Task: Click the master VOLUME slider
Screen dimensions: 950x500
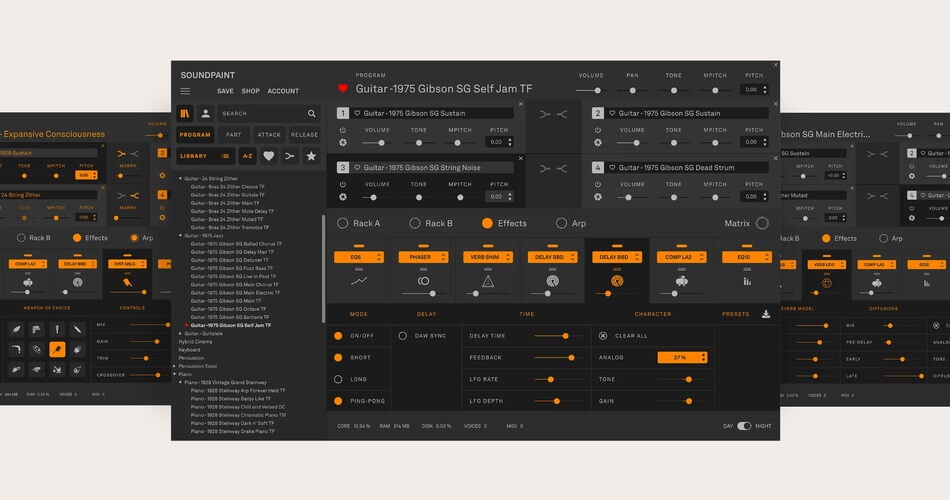Action: coord(589,90)
